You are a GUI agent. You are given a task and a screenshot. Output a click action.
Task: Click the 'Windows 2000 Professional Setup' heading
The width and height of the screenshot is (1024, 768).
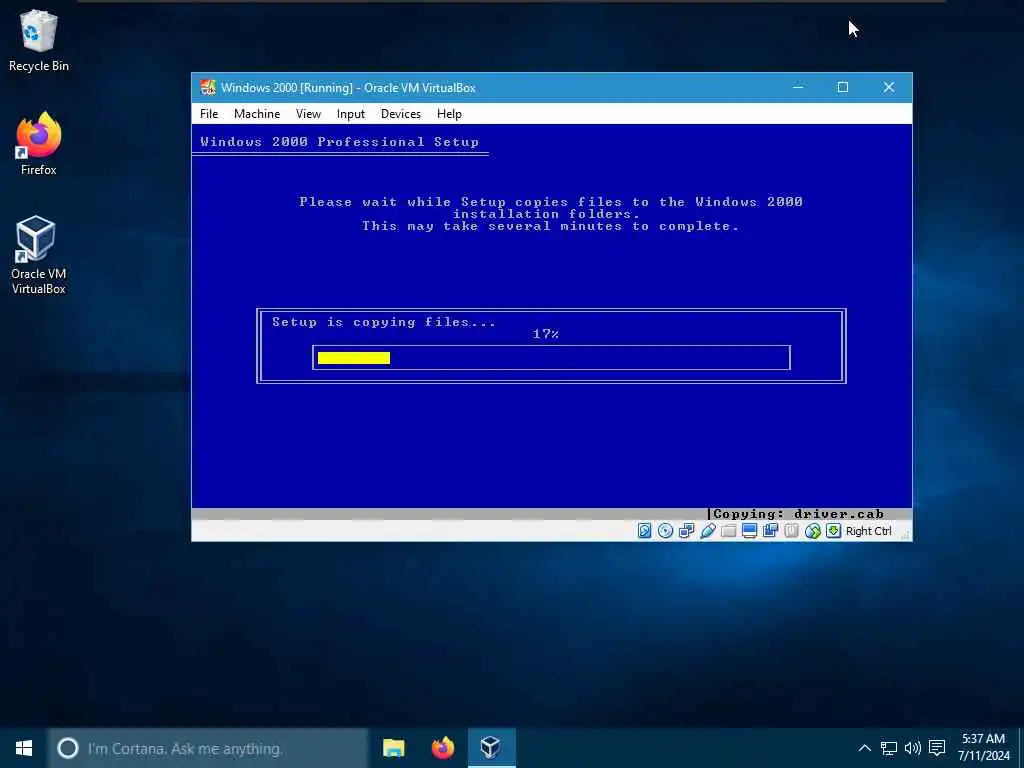340,142
